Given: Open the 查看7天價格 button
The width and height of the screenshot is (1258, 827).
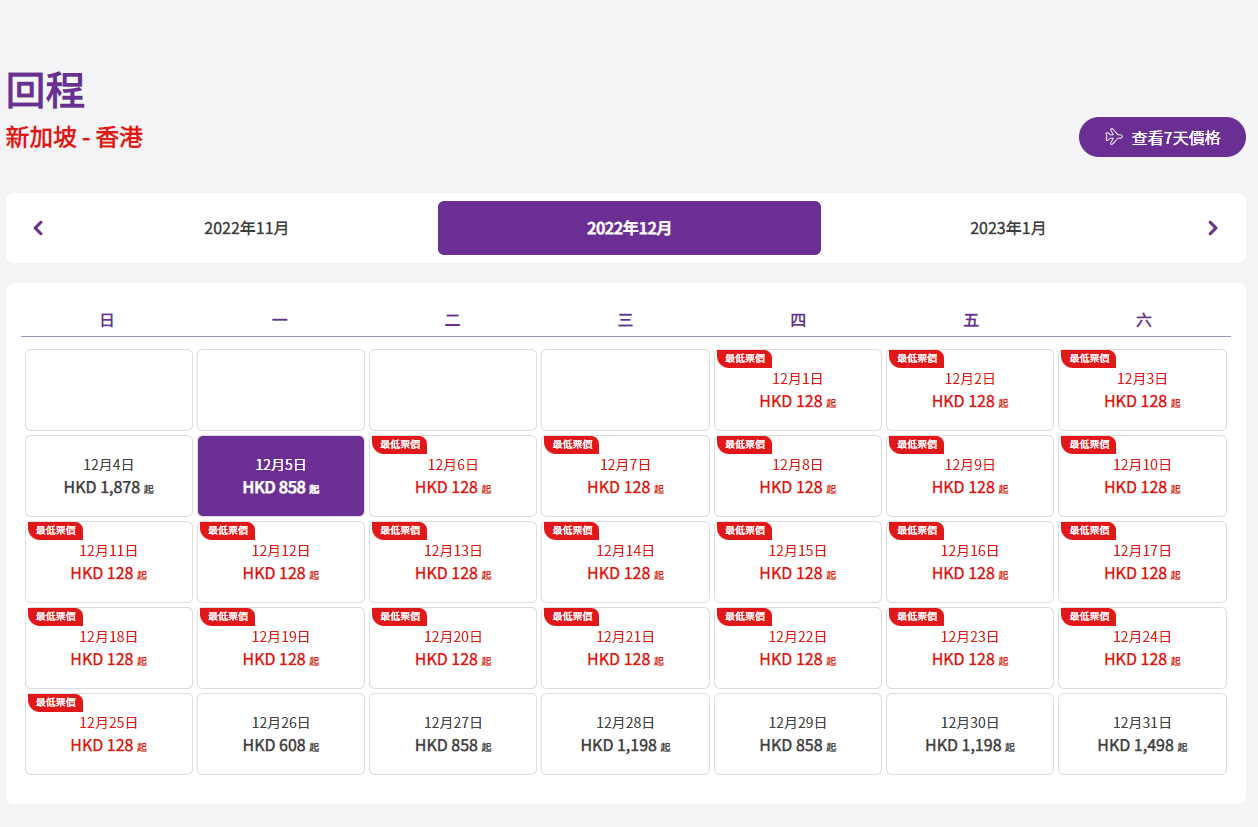Looking at the screenshot, I should (x=1162, y=138).
